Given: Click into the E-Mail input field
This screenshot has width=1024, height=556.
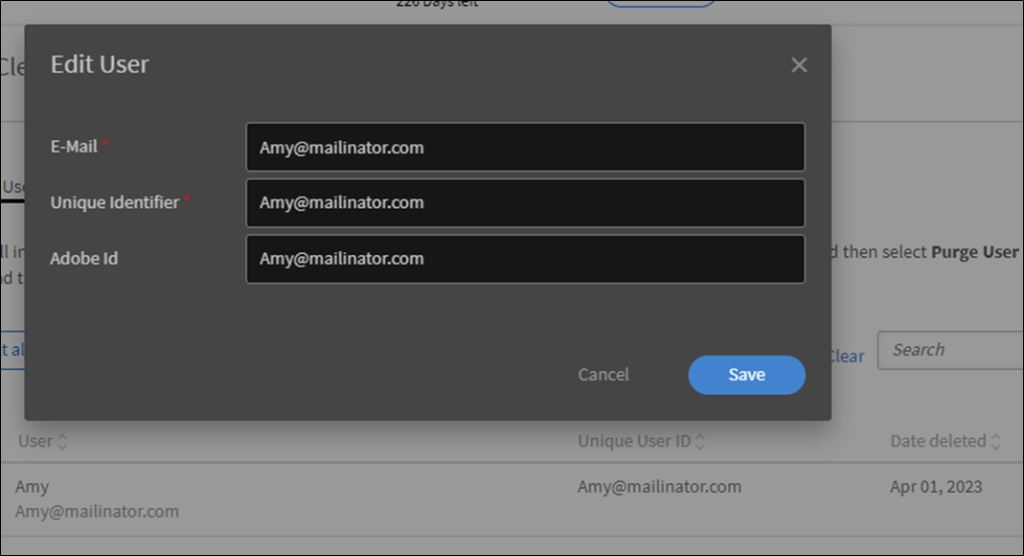Looking at the screenshot, I should tap(525, 147).
